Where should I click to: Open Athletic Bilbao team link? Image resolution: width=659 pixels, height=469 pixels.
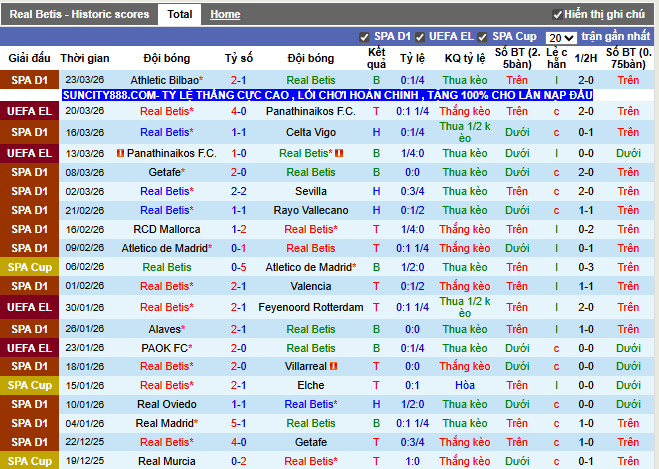point(167,80)
